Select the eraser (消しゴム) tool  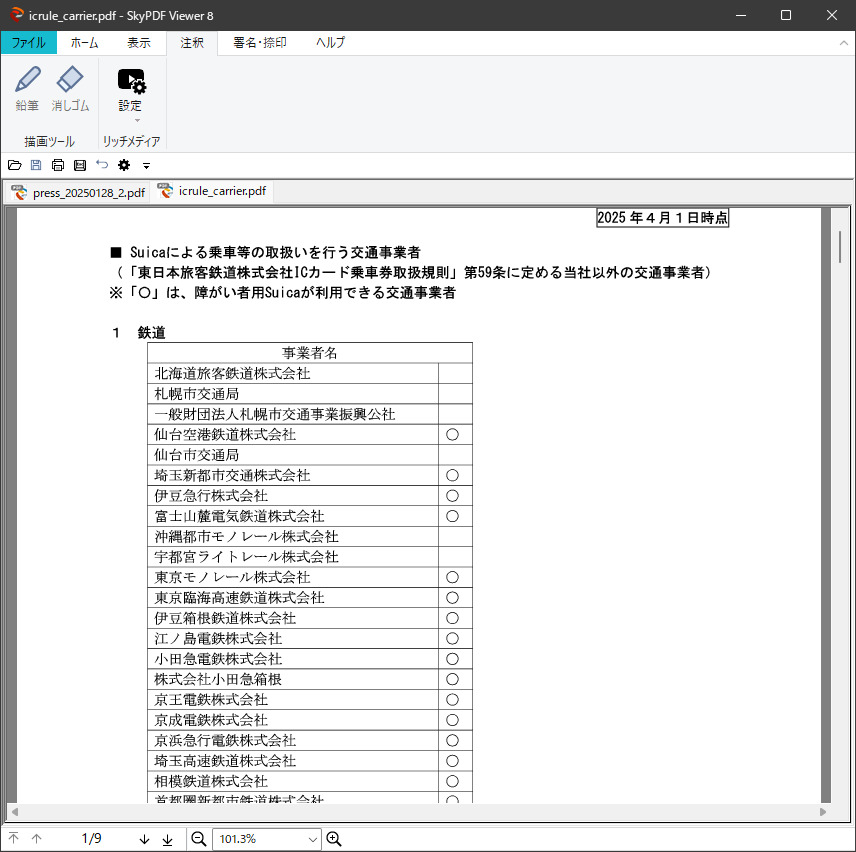[x=70, y=89]
